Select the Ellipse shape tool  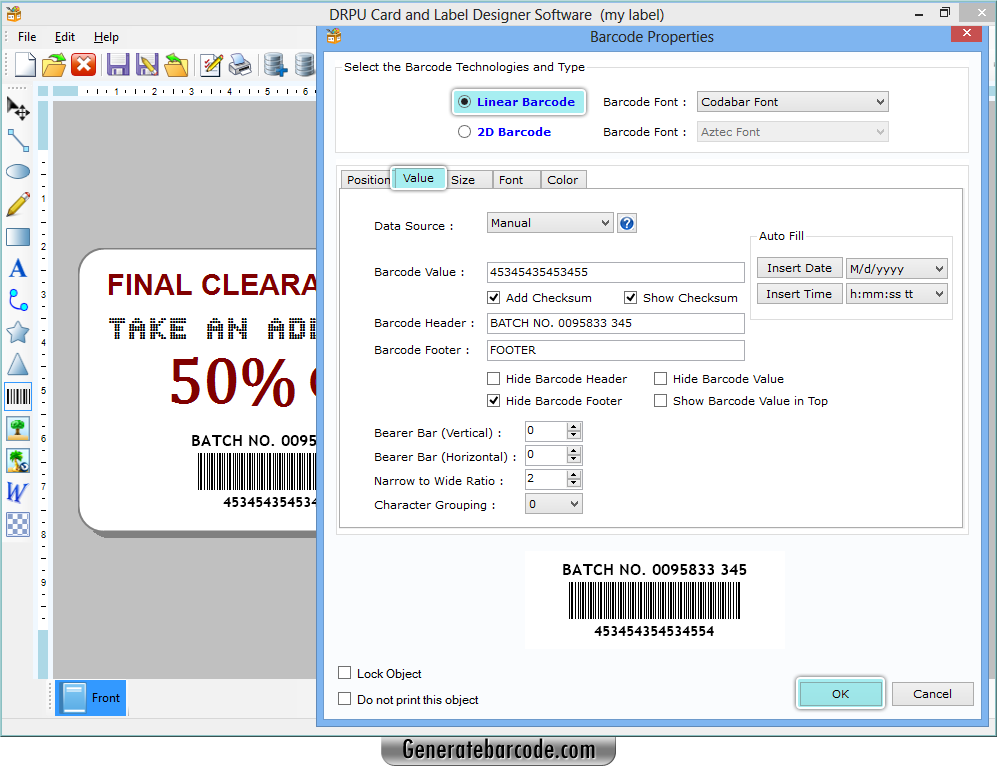point(18,172)
